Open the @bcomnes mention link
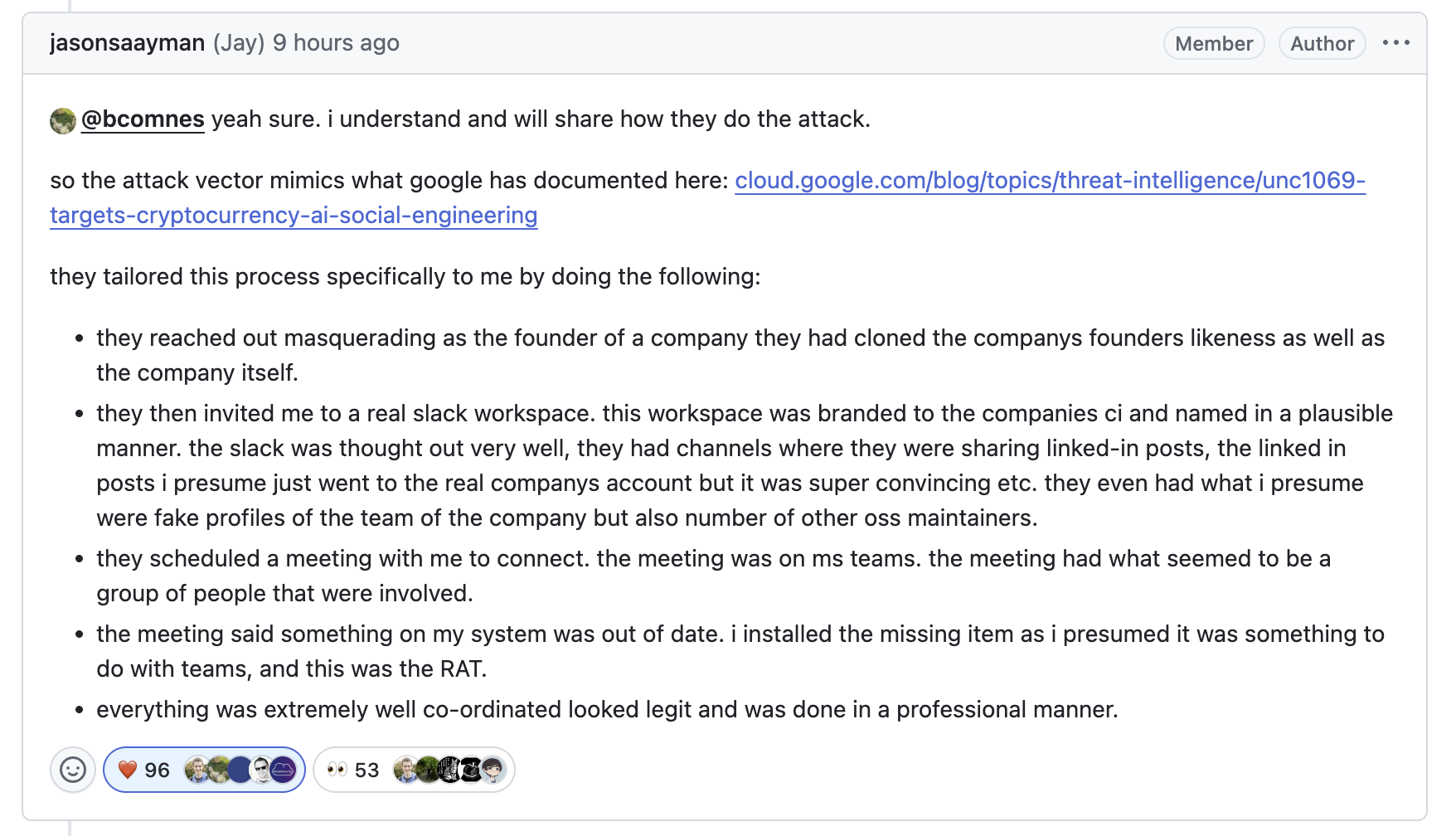Image resolution: width=1456 pixels, height=836 pixels. [x=143, y=119]
